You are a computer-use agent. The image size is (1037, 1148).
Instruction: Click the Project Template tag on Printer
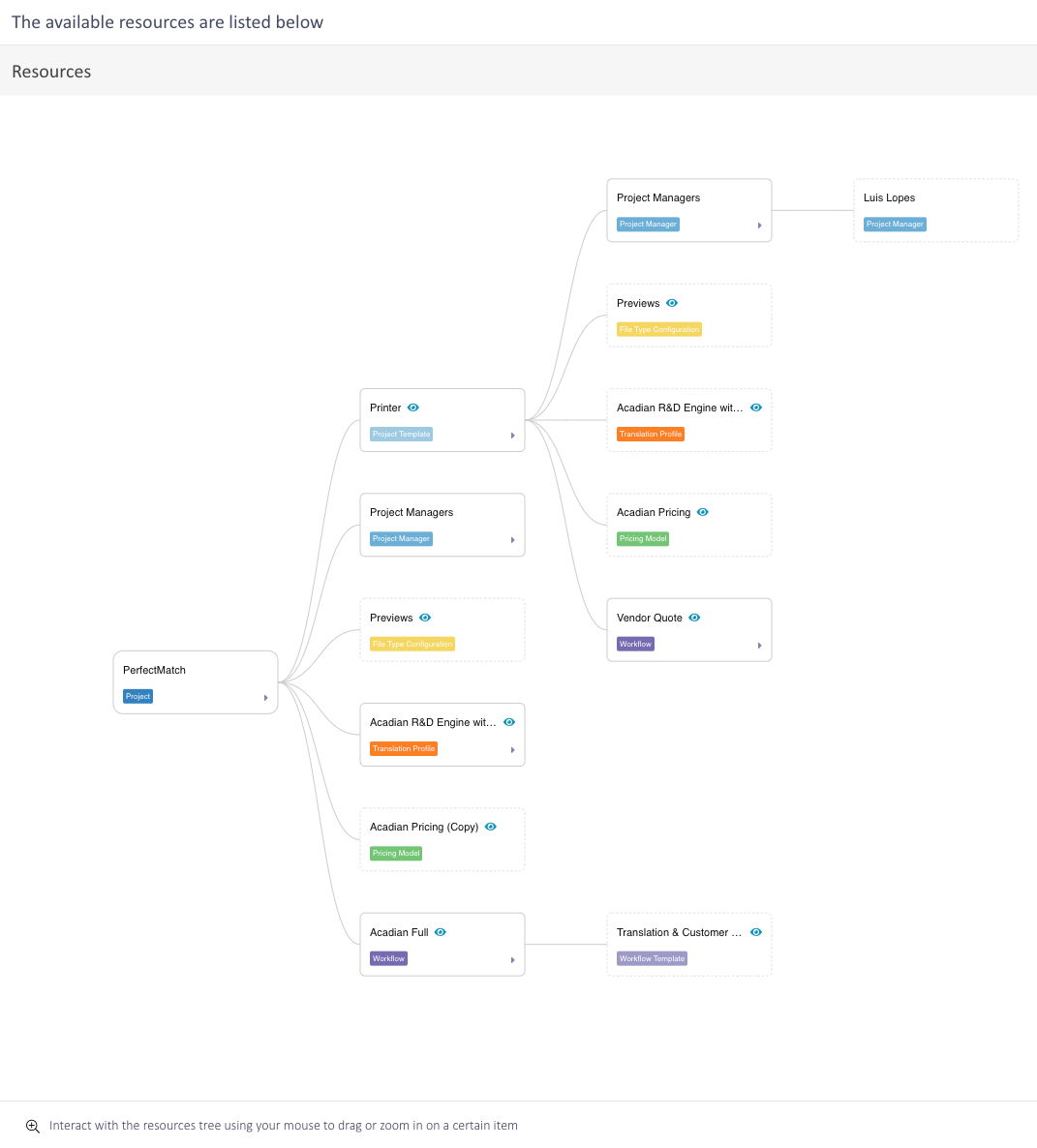401,435
